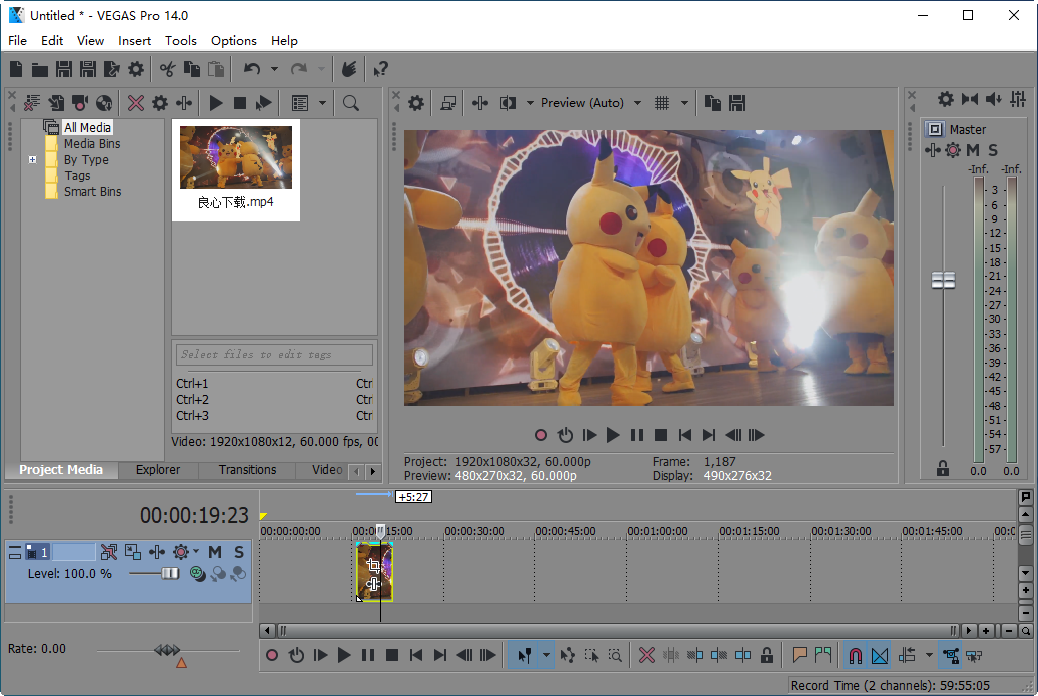
Task: Copy selection using main toolbar Copy icon
Action: (191, 69)
